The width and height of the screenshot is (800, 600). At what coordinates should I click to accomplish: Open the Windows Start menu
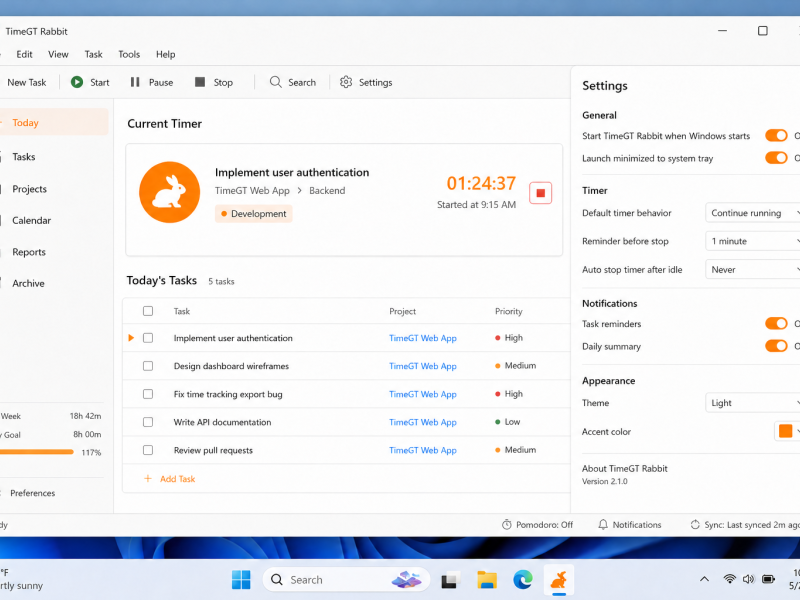point(241,580)
